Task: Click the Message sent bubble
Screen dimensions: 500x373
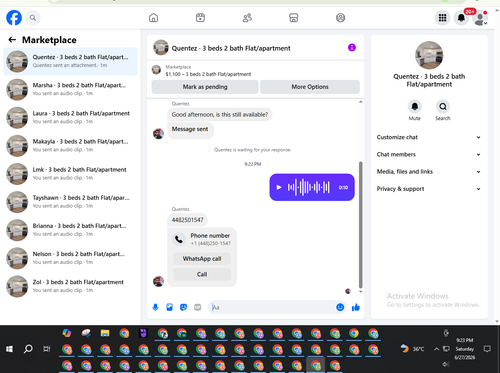Action: pos(190,129)
